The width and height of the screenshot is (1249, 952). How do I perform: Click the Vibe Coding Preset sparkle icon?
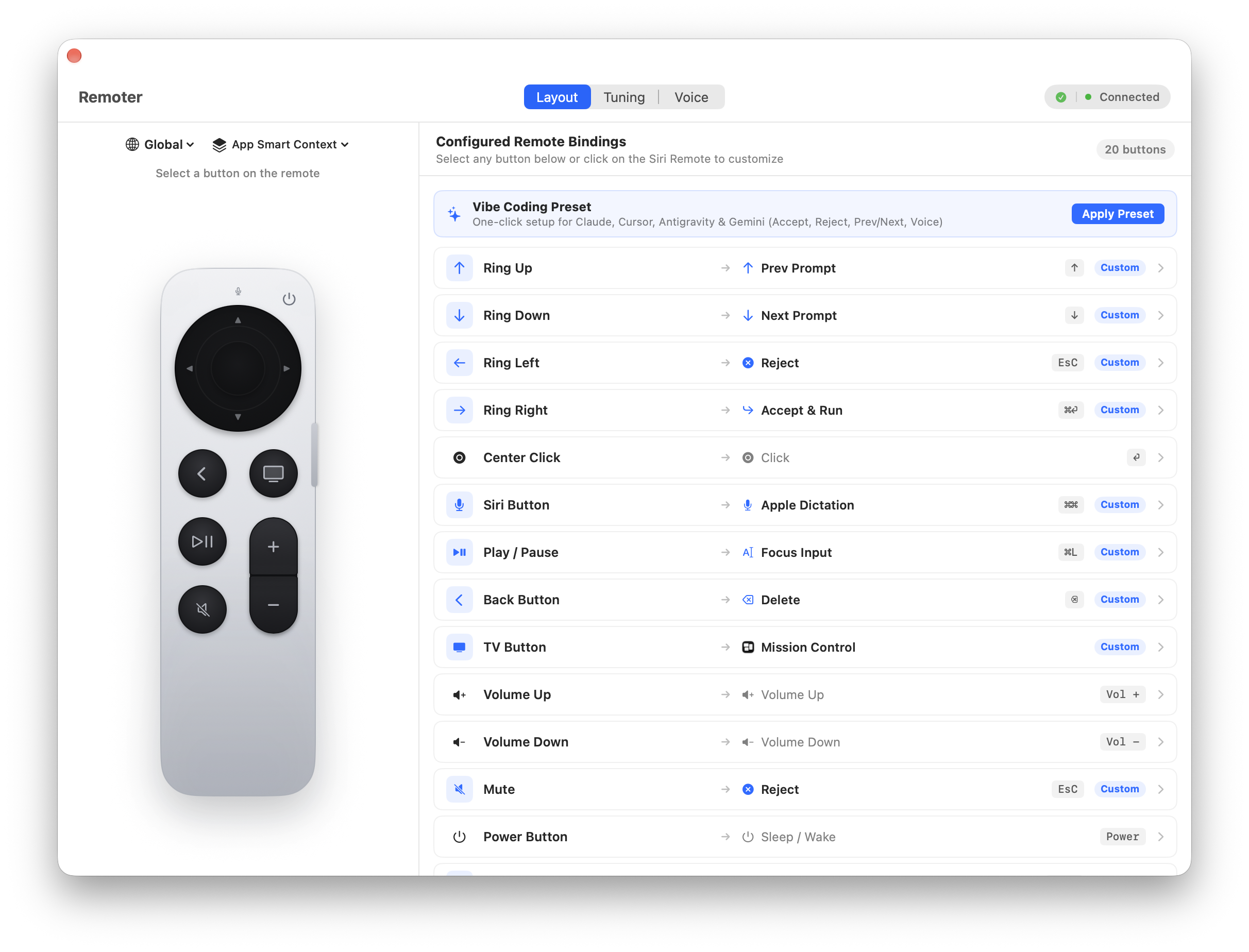(x=454, y=214)
